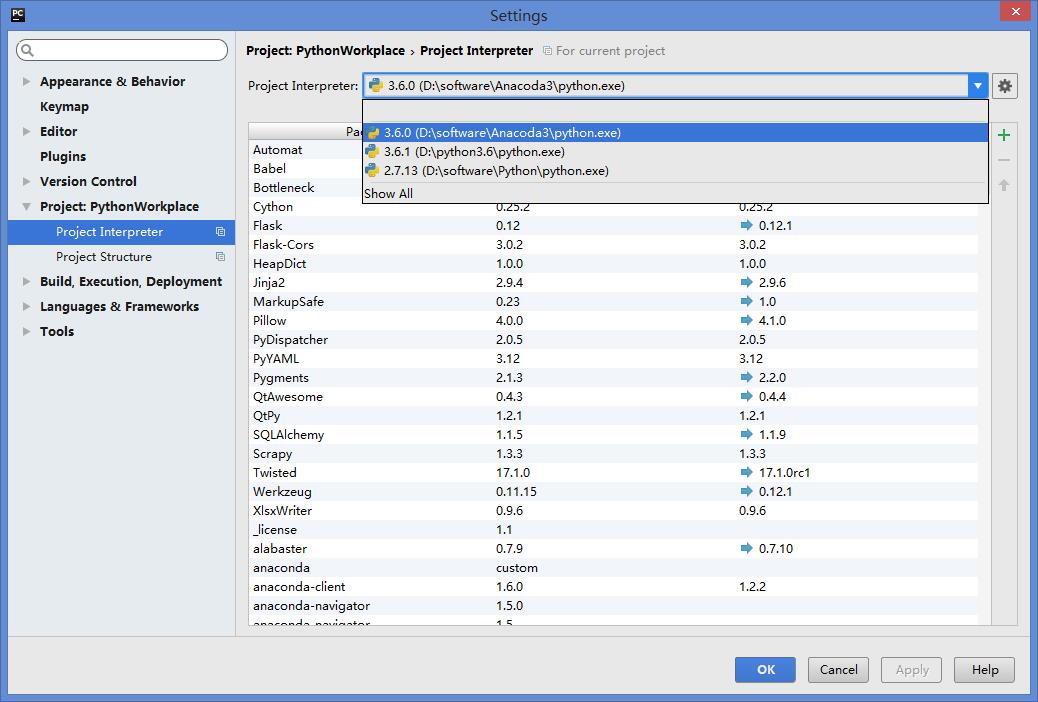
Task: Click upgrade arrow icon in Pillow row
Action: pos(747,321)
